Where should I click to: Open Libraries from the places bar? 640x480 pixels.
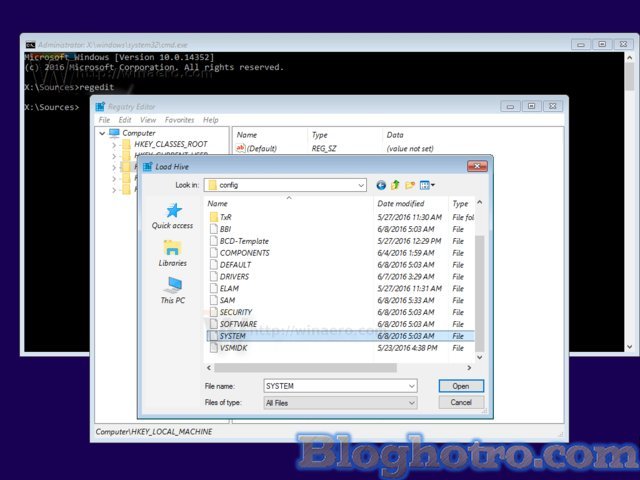[172, 253]
